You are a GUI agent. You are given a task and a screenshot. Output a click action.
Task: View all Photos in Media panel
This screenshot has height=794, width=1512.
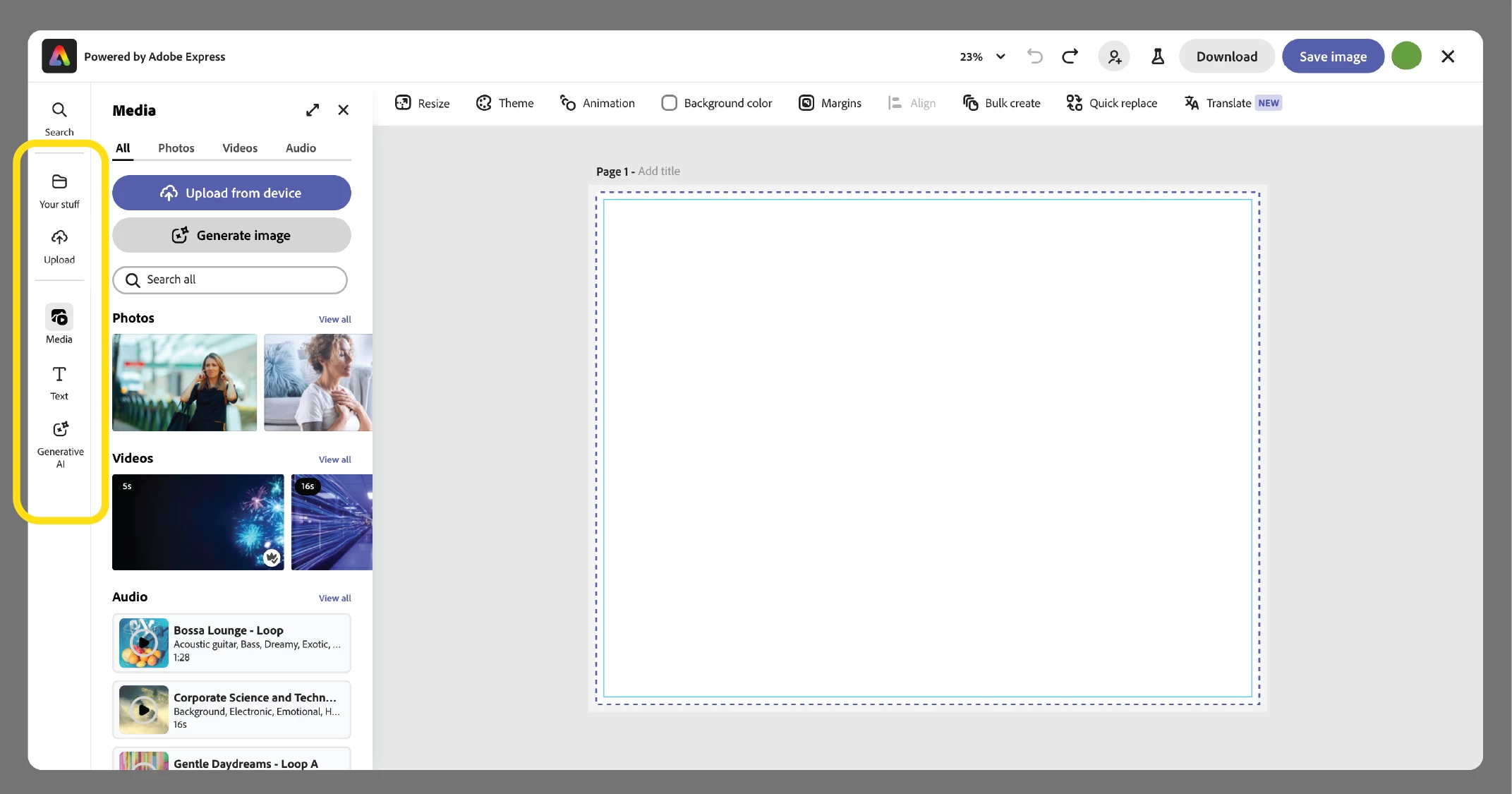click(334, 319)
